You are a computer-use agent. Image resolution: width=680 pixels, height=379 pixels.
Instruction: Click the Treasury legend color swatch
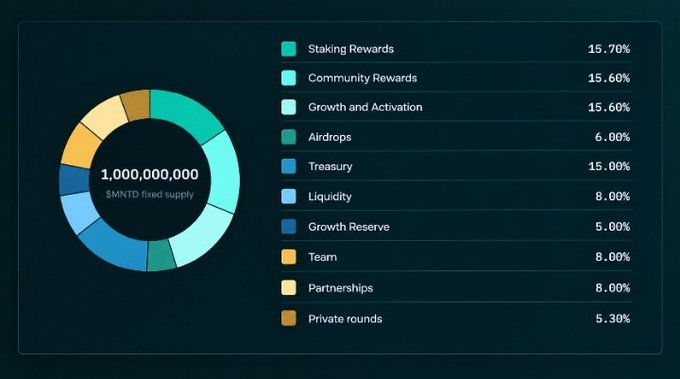288,167
